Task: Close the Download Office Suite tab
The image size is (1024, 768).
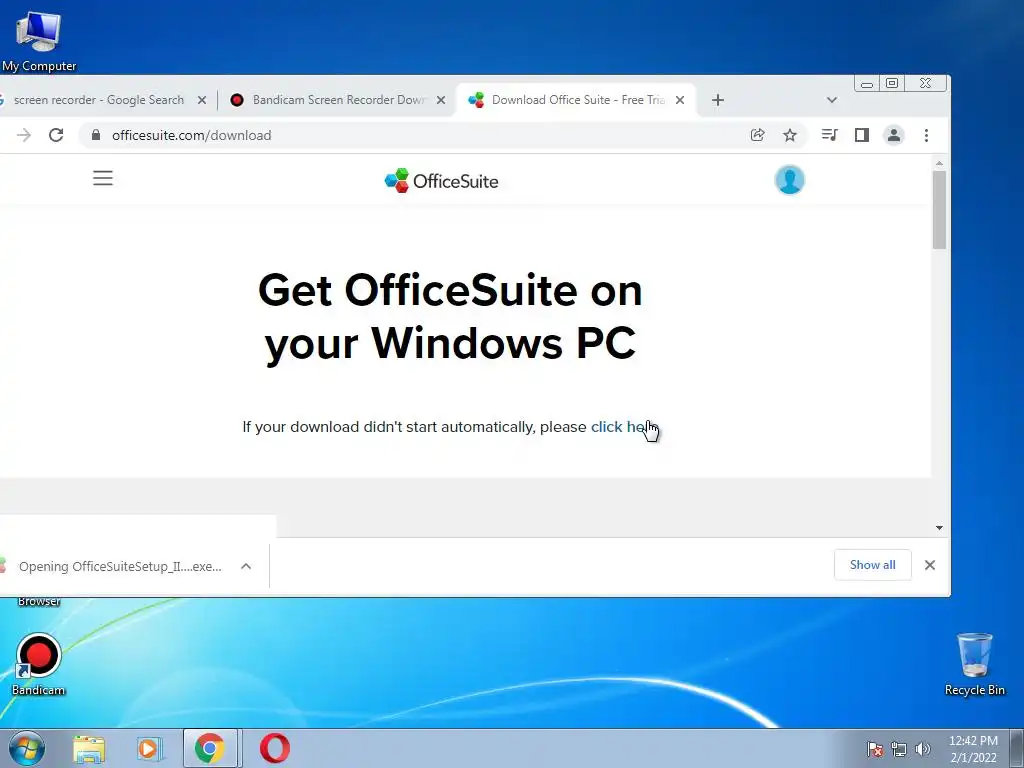Action: click(680, 100)
